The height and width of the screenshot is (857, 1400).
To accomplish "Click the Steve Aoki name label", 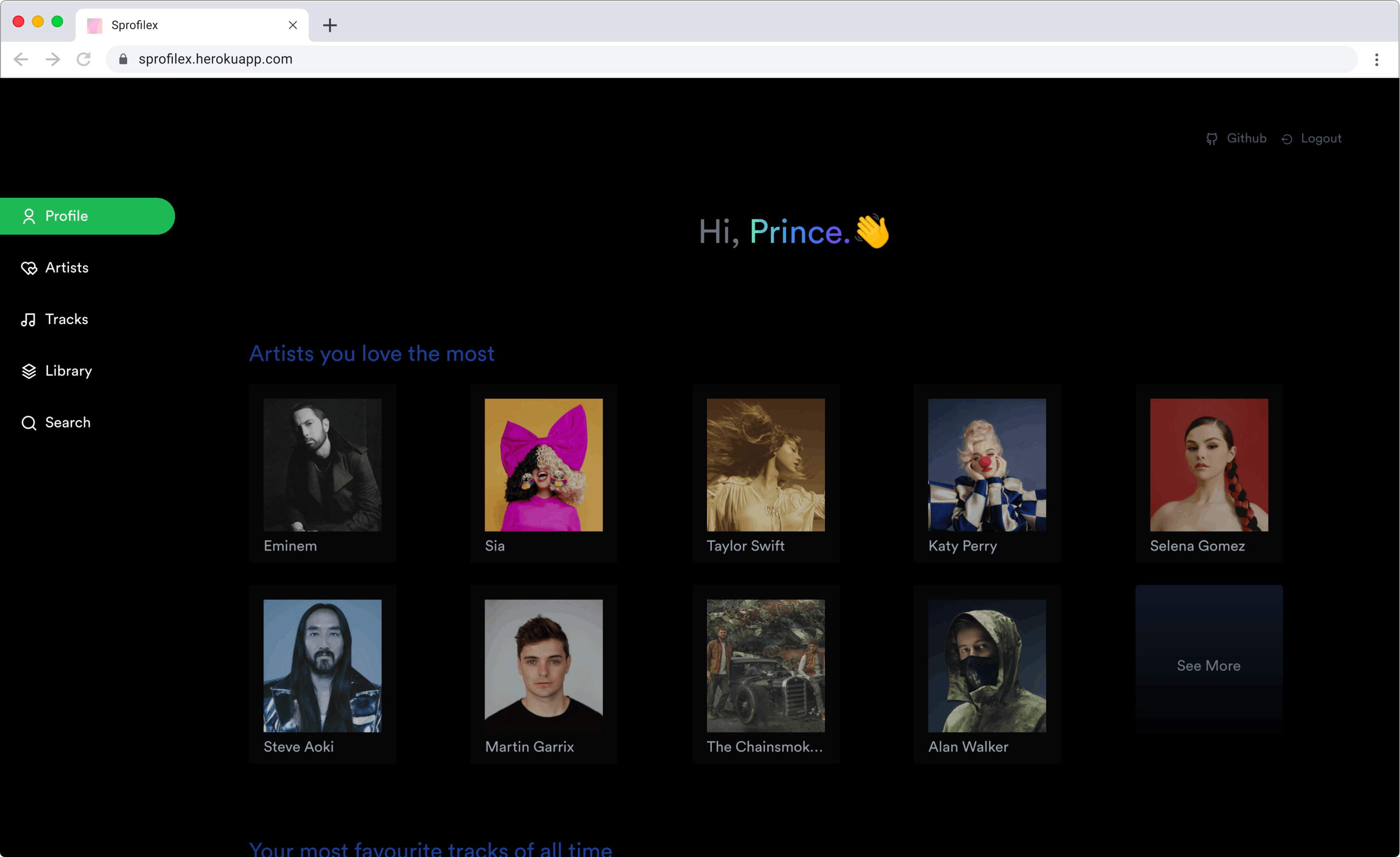I will point(298,747).
